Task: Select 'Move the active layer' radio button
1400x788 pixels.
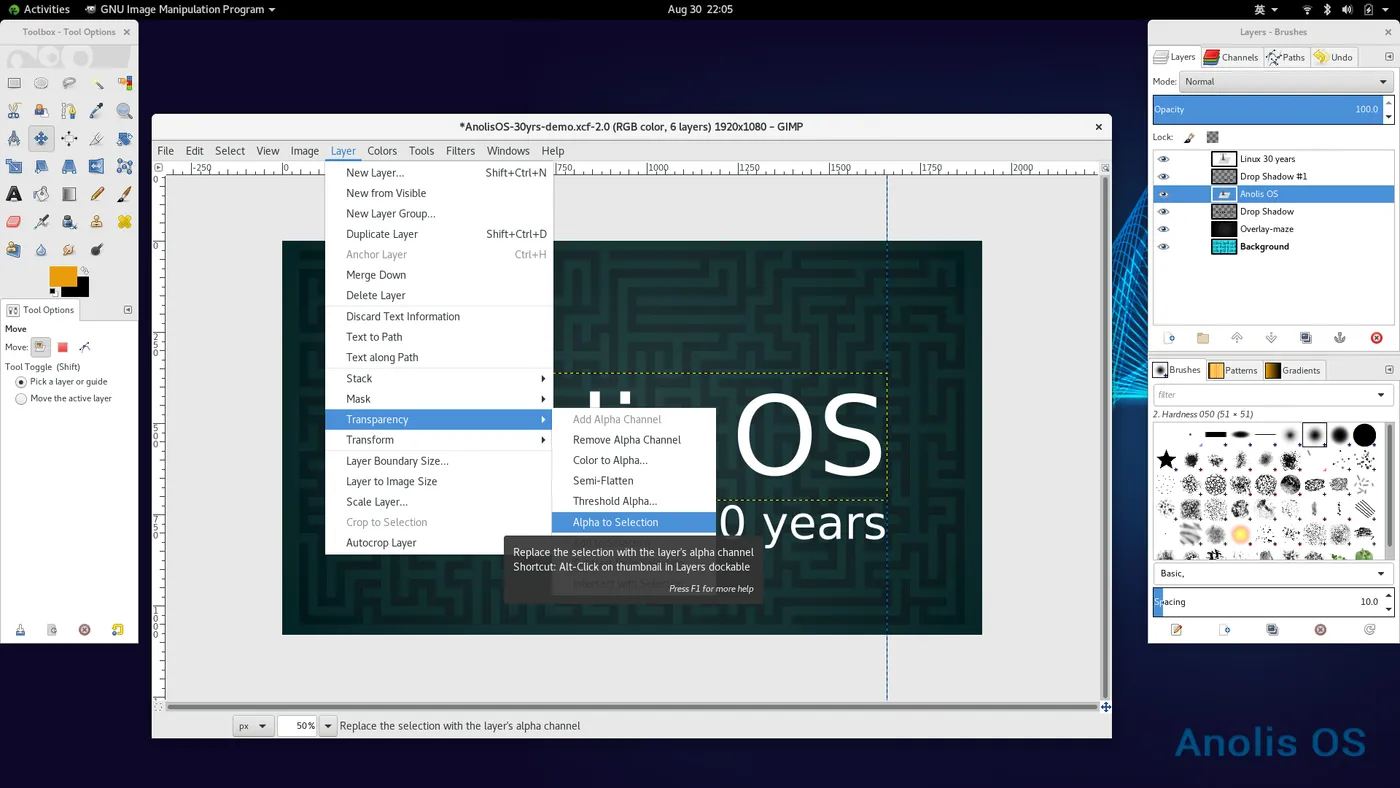Action: [21, 399]
